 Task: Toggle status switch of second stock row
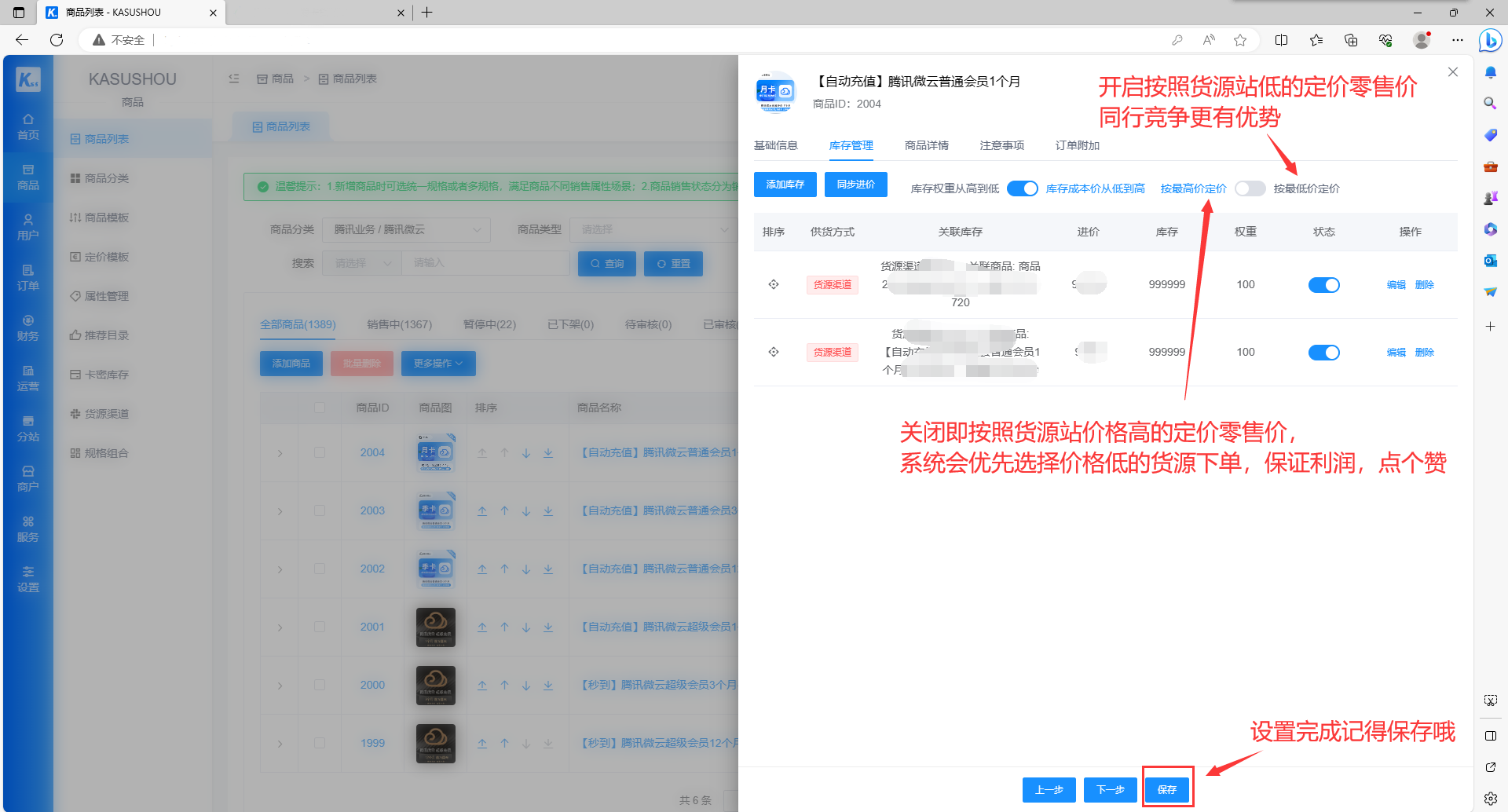tap(1324, 353)
